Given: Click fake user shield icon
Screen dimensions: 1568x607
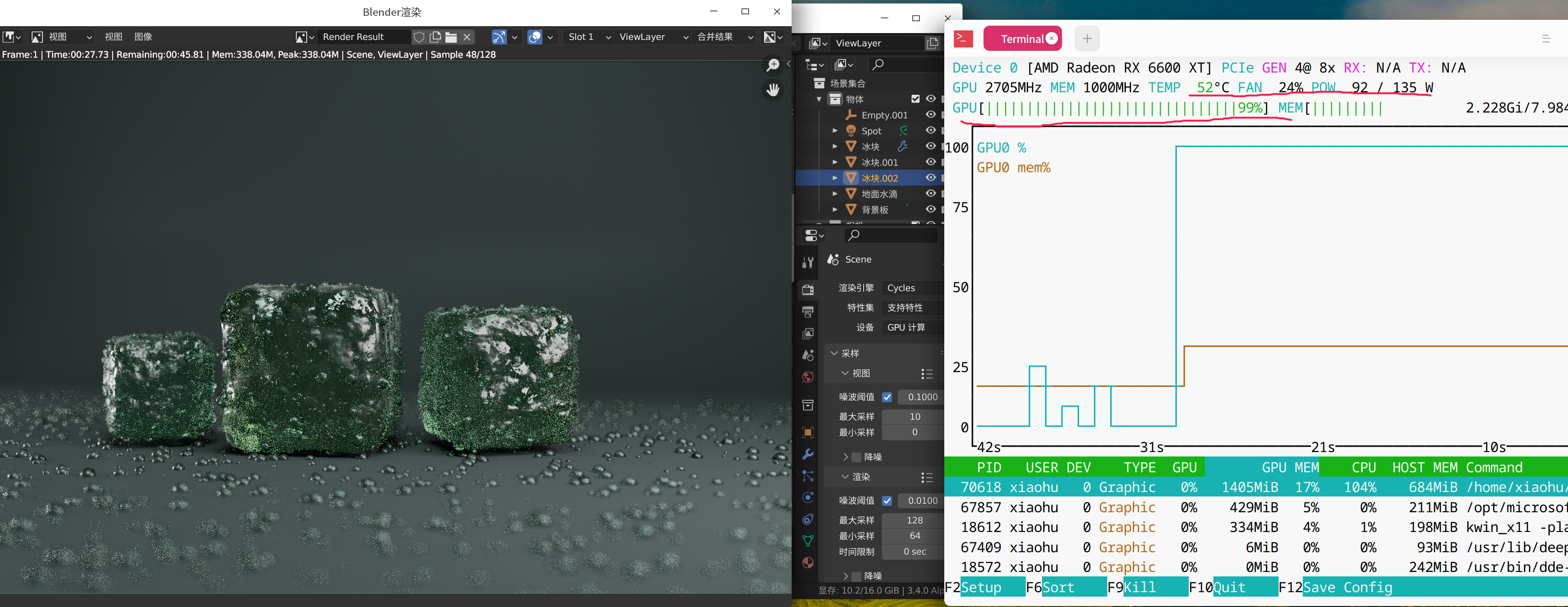Looking at the screenshot, I should (x=419, y=37).
